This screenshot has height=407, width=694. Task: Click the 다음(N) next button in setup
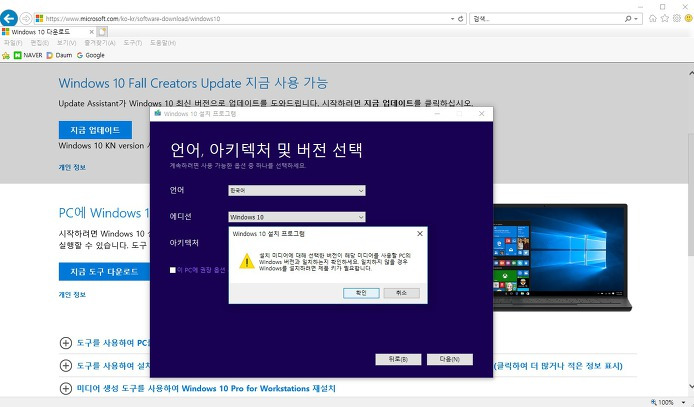(450, 359)
